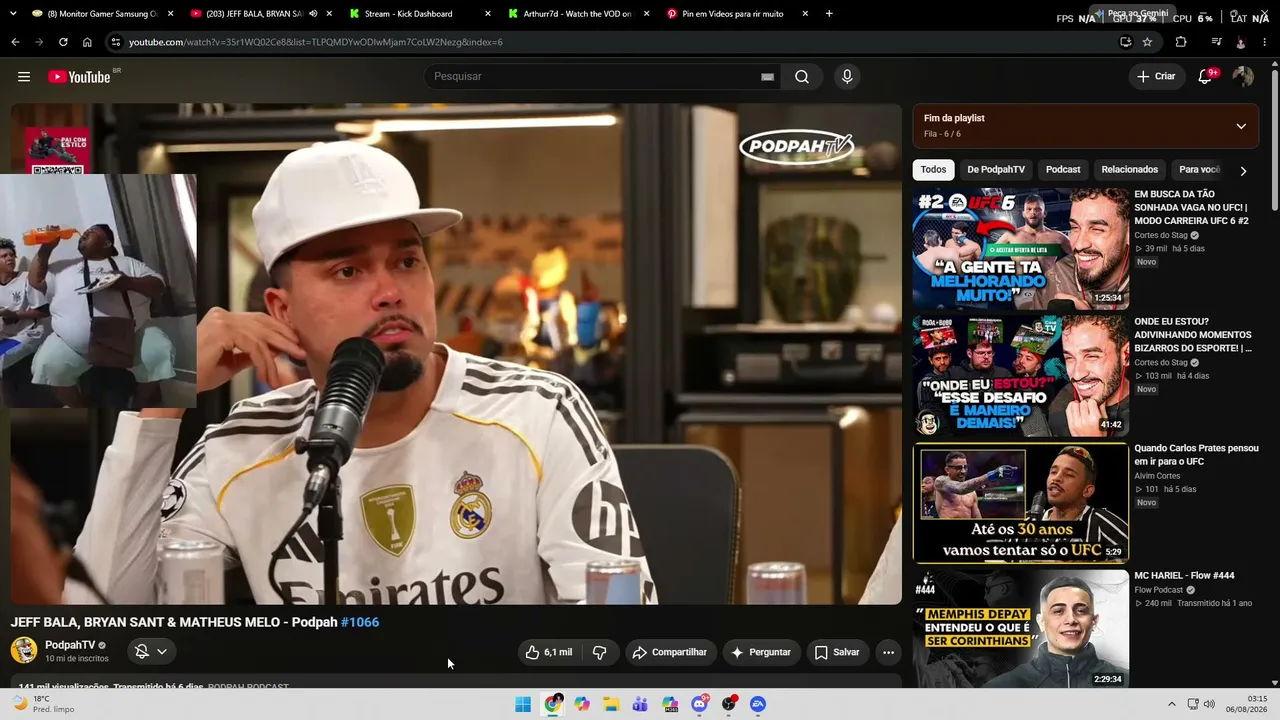Image resolution: width=1280 pixels, height=720 pixels.
Task: Open Copilot from the taskbar
Action: coord(582,704)
